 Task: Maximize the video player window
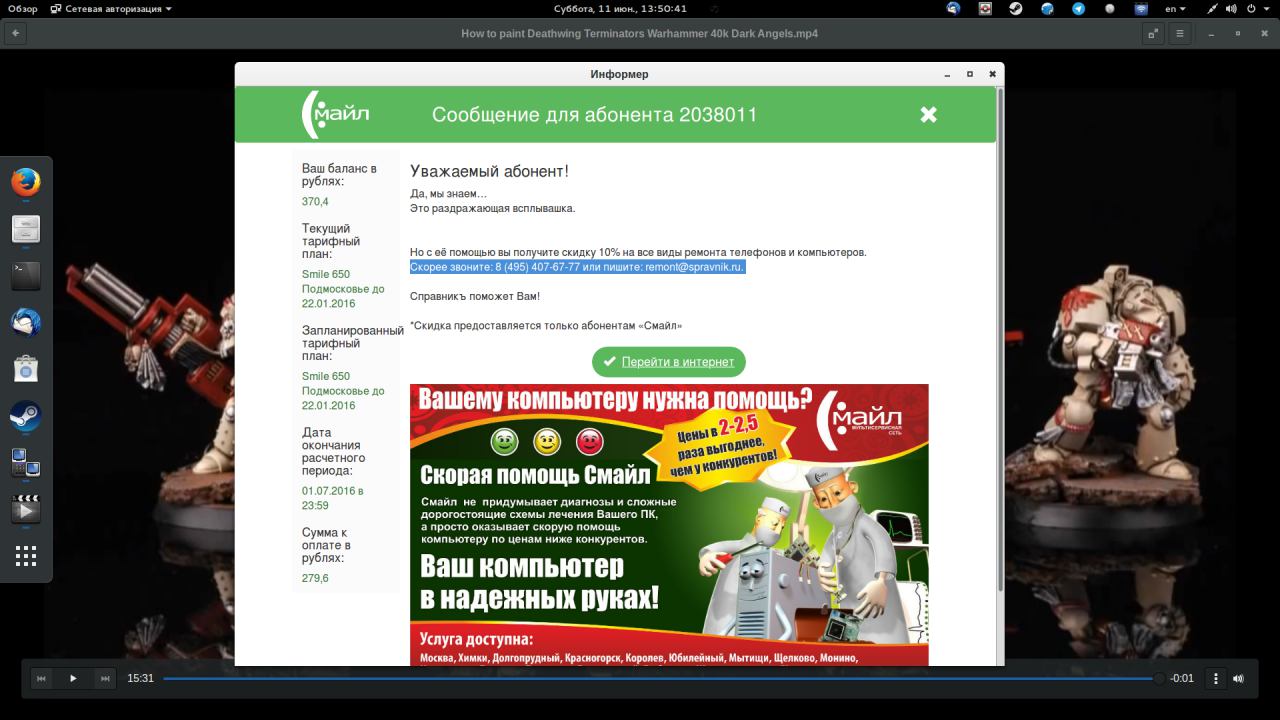(x=1240, y=33)
